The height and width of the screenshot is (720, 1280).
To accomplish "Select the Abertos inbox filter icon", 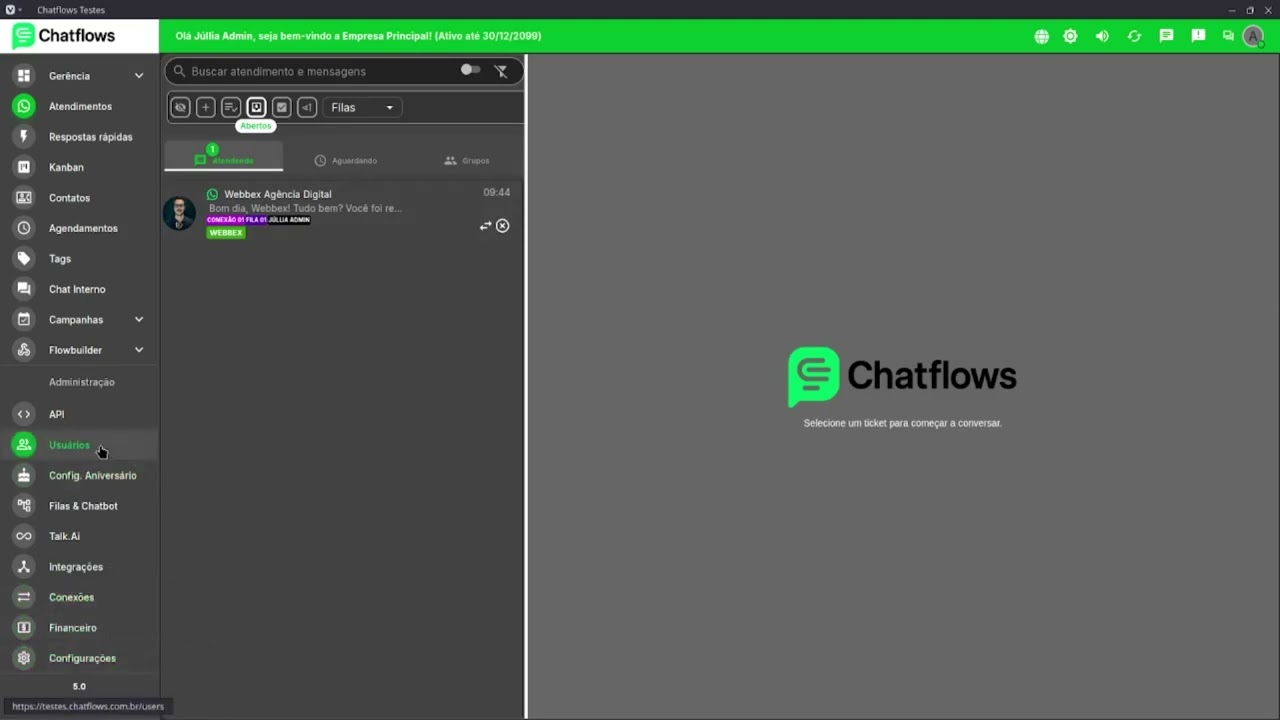I will 256,107.
